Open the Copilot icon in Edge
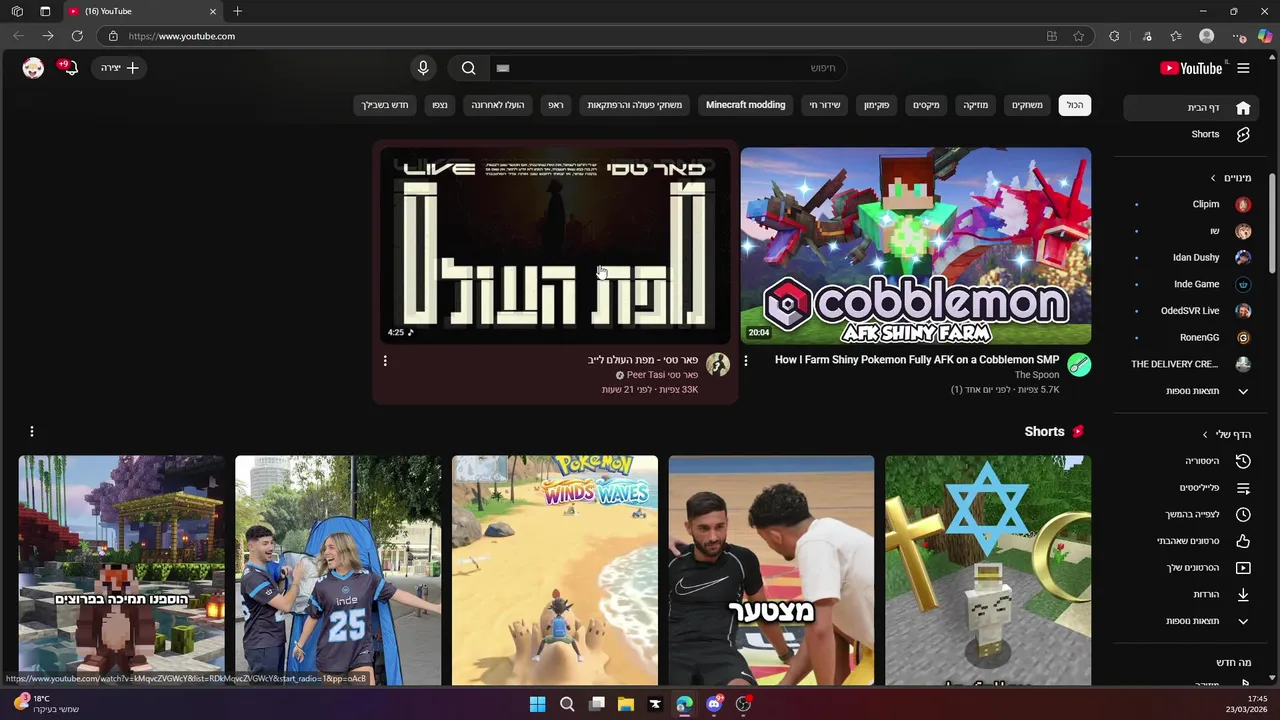 [1265, 36]
